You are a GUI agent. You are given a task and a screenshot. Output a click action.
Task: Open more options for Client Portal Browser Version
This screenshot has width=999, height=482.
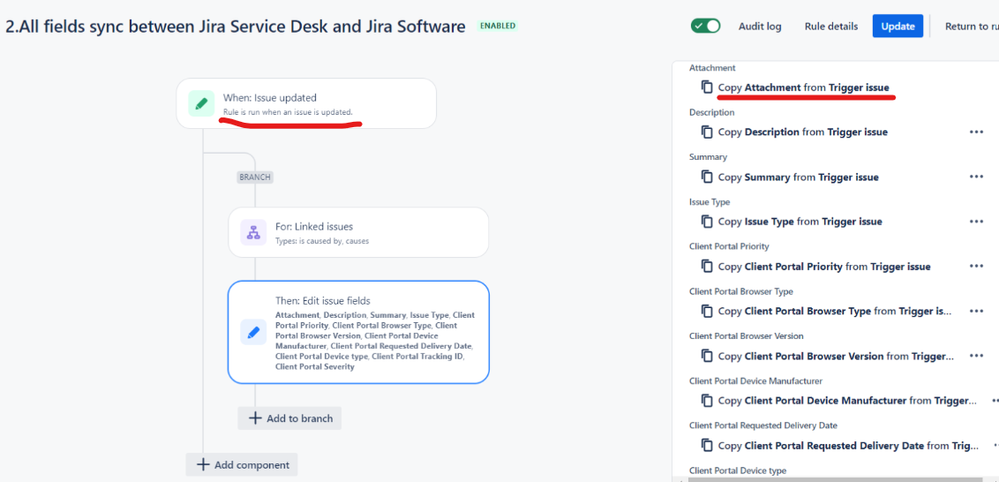976,356
